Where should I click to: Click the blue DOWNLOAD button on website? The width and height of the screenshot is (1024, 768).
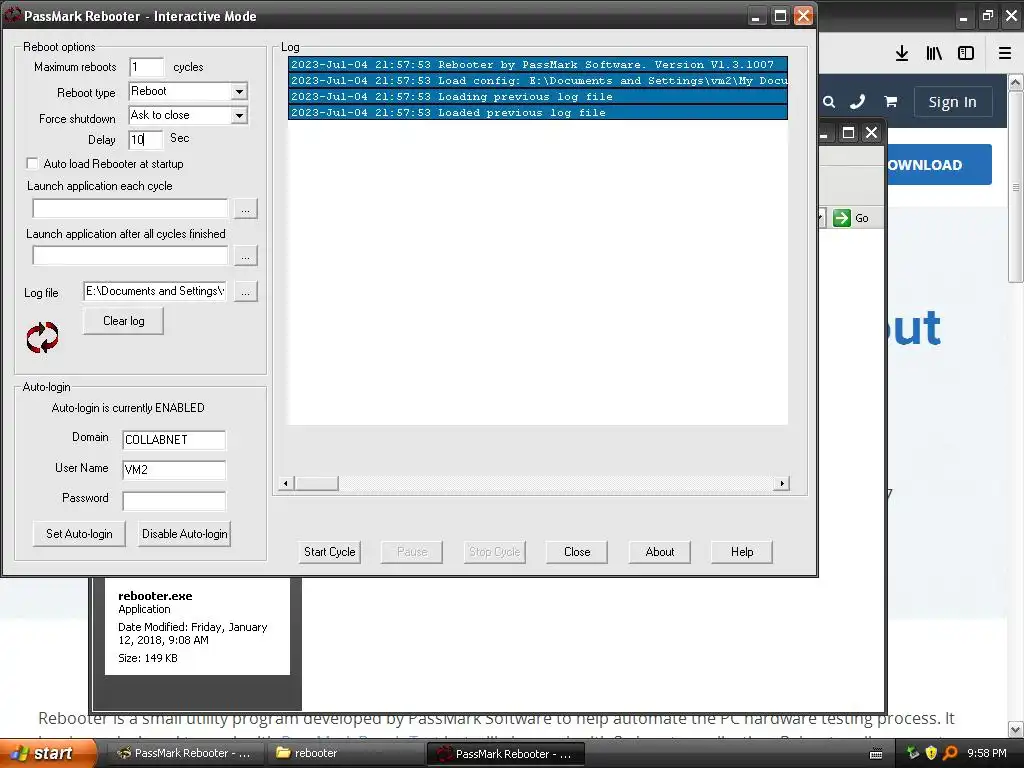(939, 165)
